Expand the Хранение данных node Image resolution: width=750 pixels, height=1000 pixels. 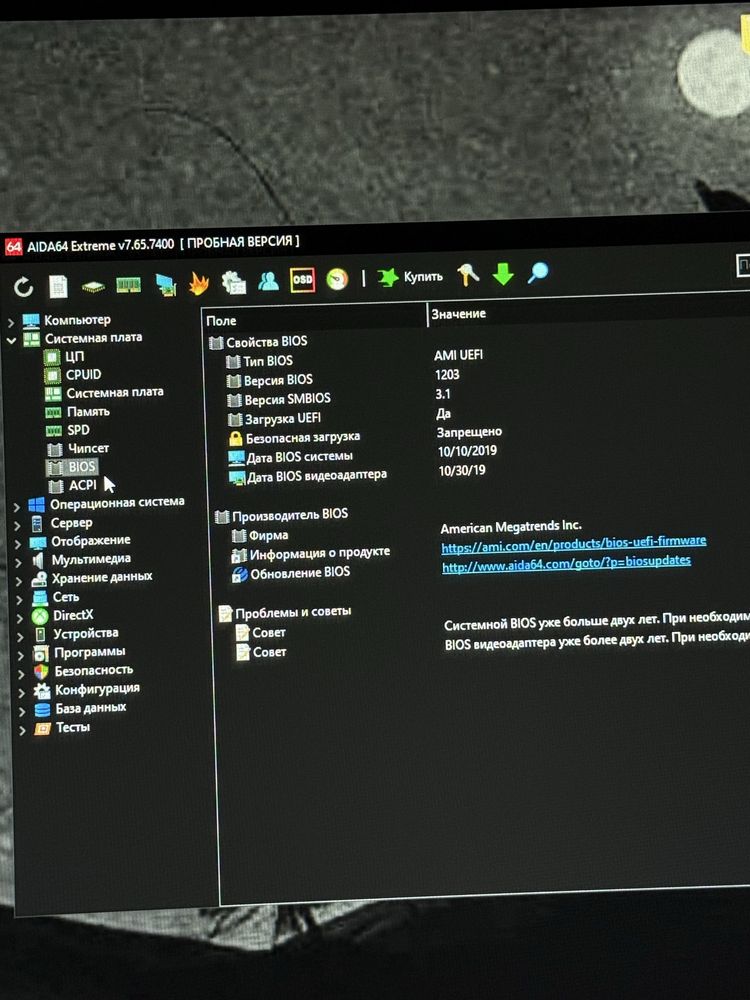tap(19, 581)
